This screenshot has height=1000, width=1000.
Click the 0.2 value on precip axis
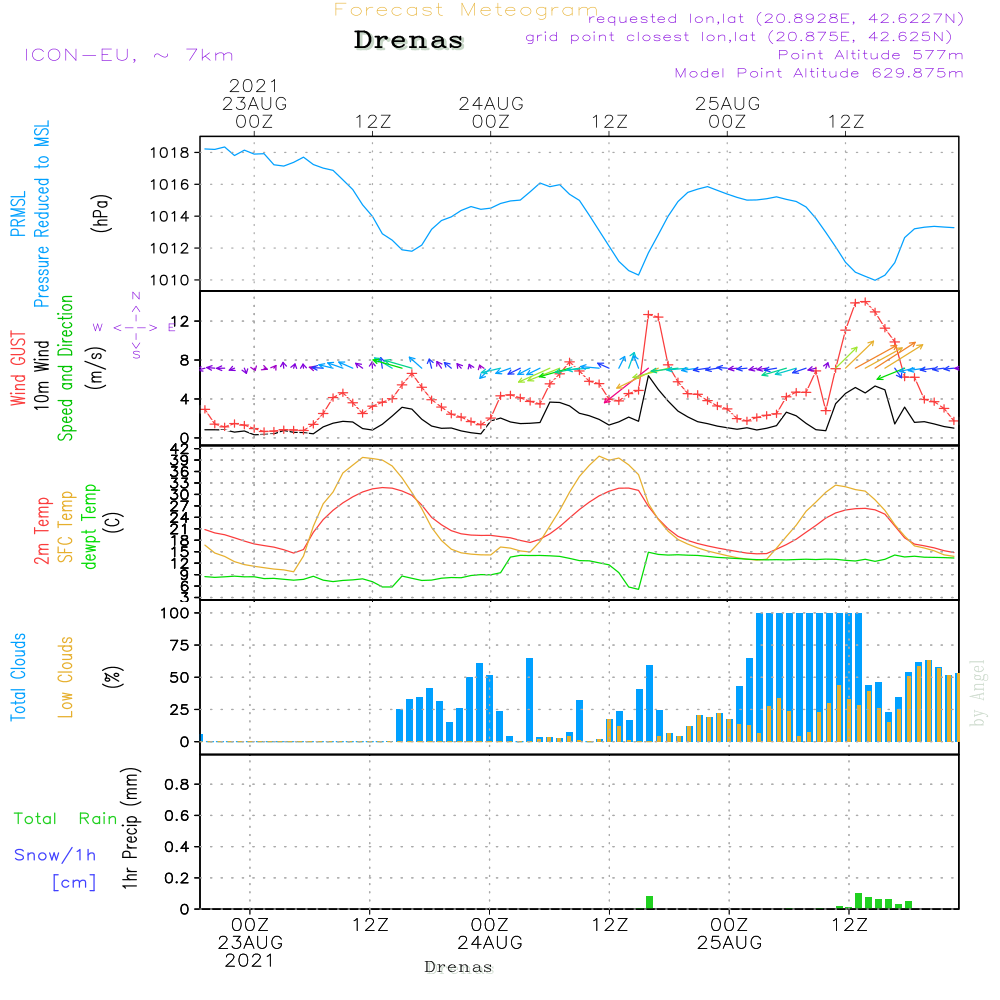click(177, 878)
